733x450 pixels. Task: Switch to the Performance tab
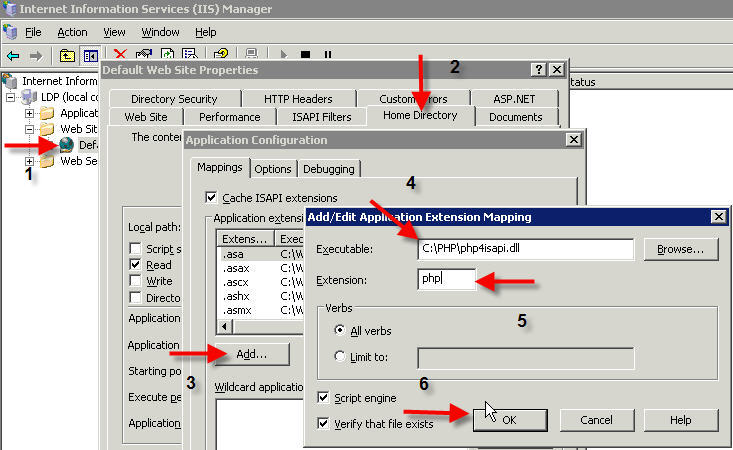pyautogui.click(x=230, y=117)
